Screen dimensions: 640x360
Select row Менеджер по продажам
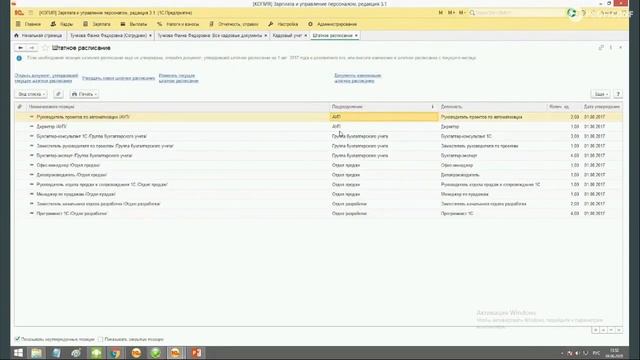point(318,194)
